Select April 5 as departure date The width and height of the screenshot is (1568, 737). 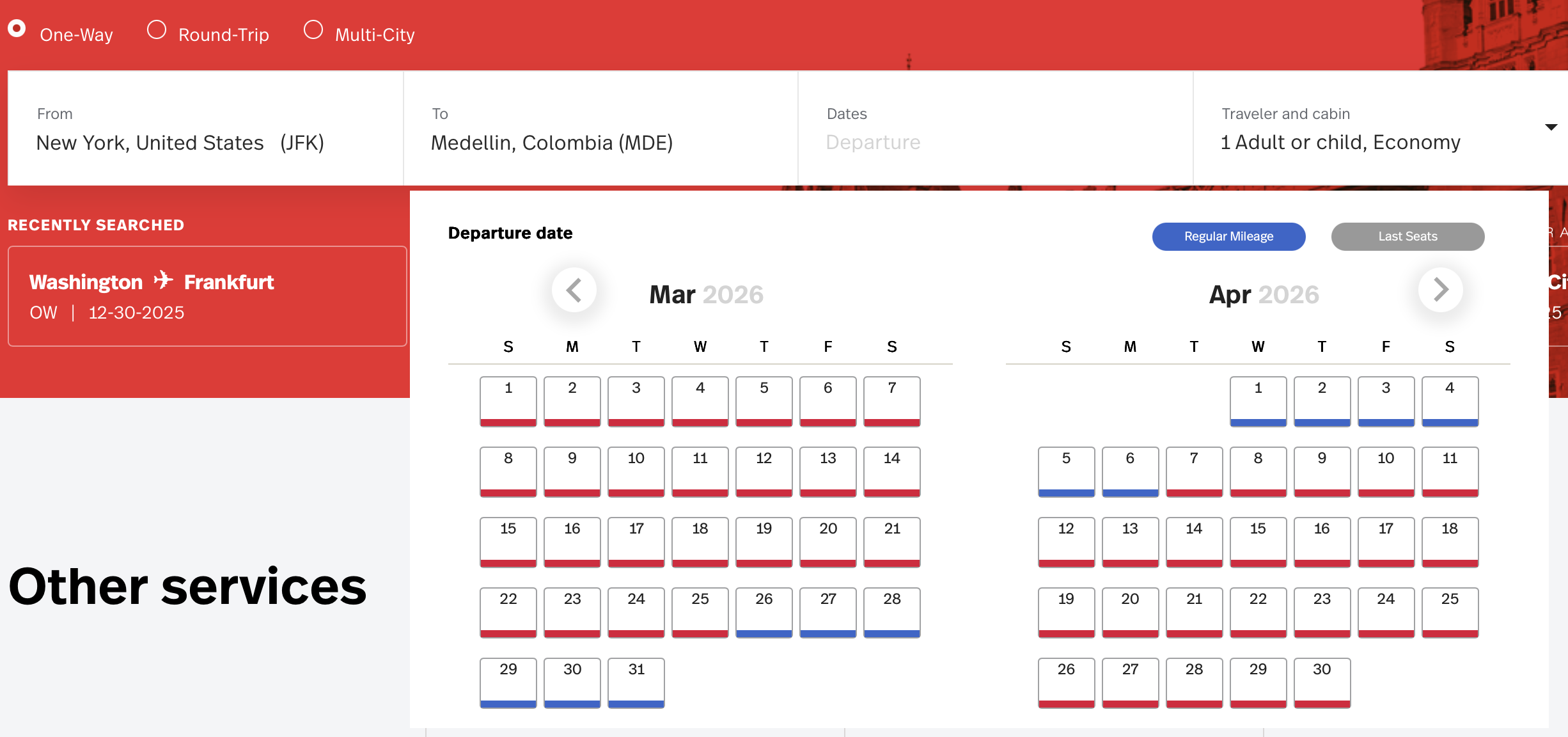click(x=1065, y=472)
